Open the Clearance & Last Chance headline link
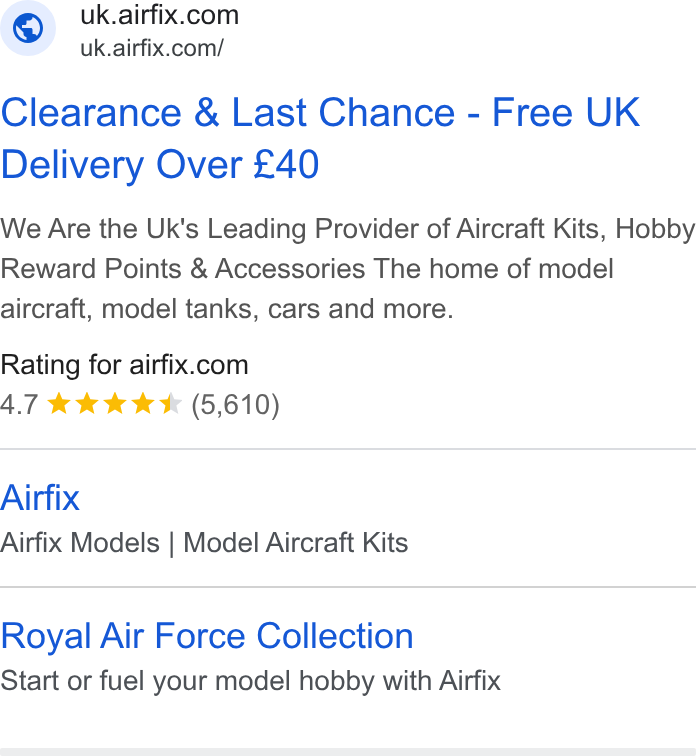The width and height of the screenshot is (696, 756). click(x=320, y=138)
